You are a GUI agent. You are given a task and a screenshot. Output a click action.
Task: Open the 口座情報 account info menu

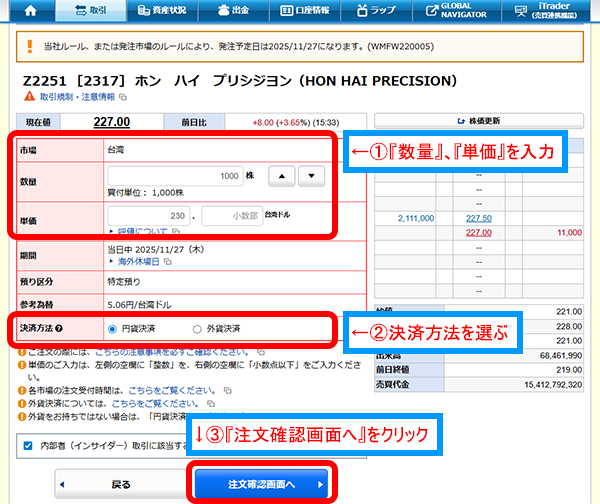point(303,12)
